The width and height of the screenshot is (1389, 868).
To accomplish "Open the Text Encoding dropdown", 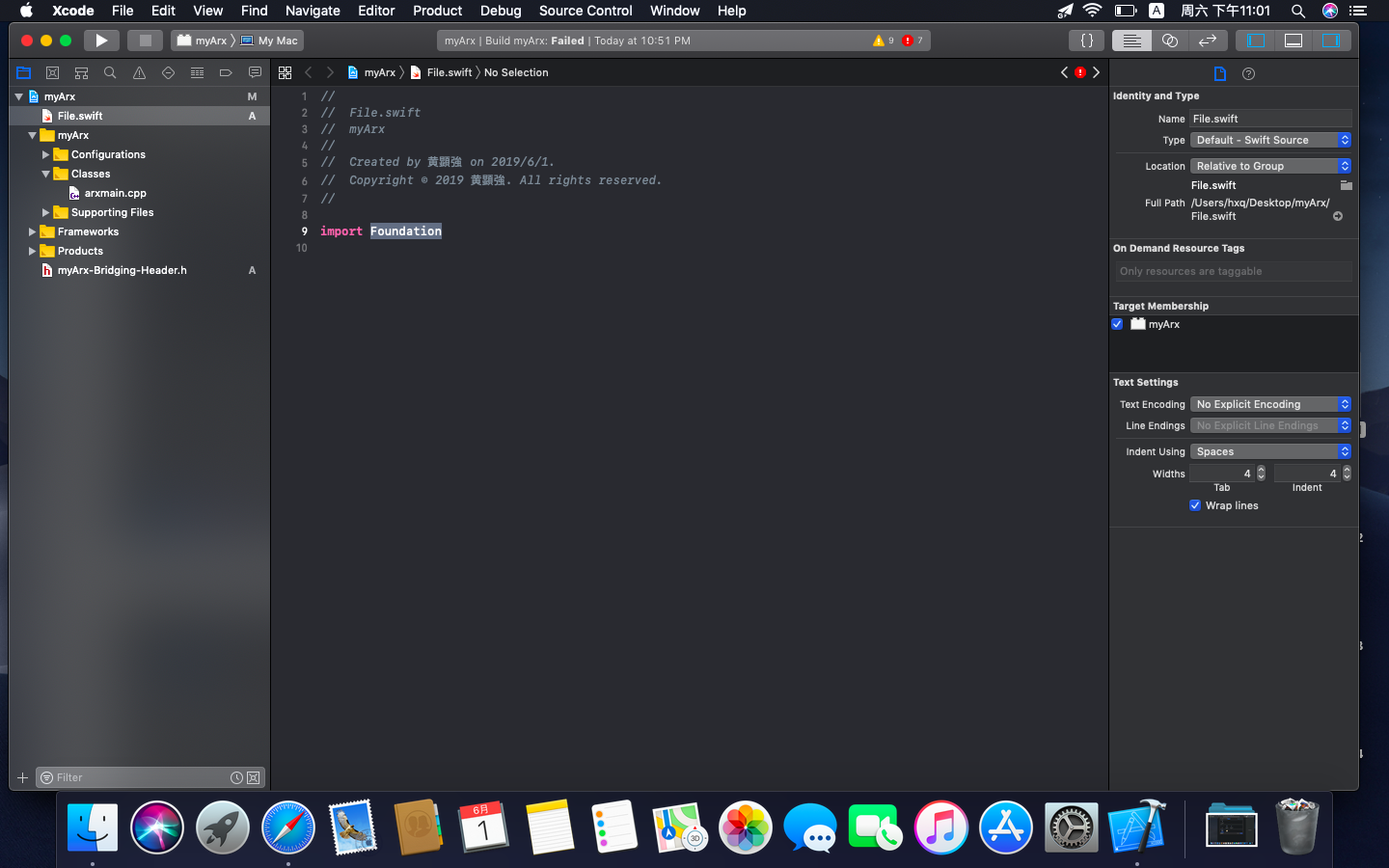I will [1269, 404].
